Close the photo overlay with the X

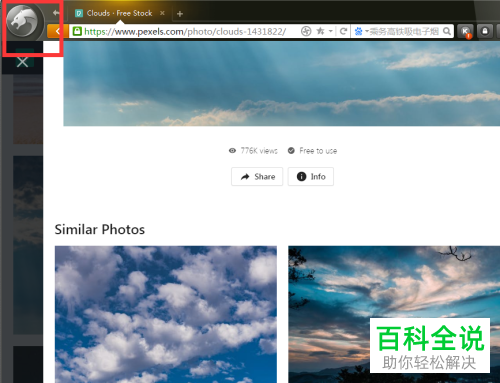[x=23, y=62]
